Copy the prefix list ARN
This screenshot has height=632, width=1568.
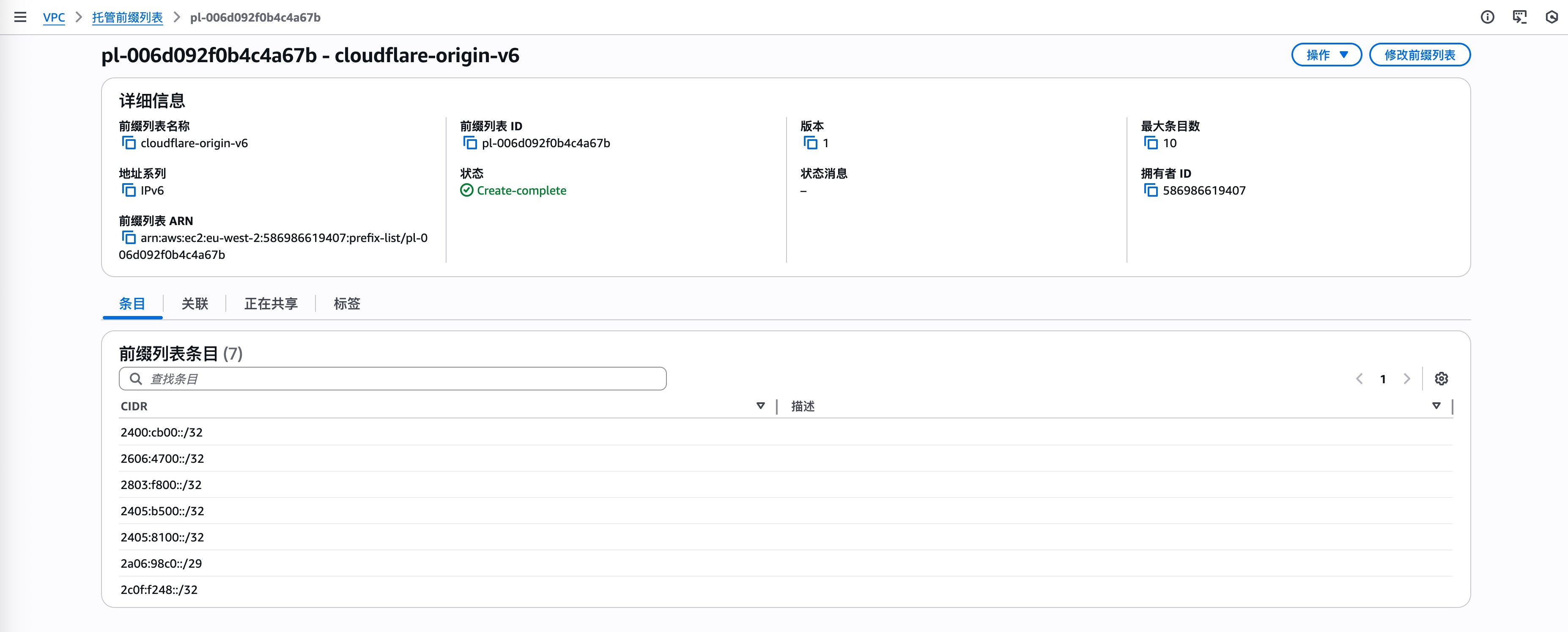[129, 237]
